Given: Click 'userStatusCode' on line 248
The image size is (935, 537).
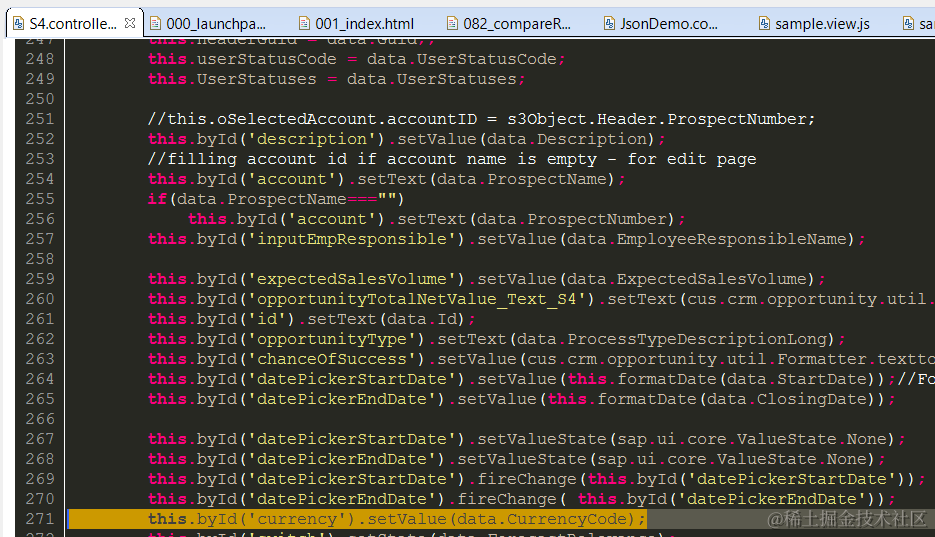Looking at the screenshot, I should point(267,59).
